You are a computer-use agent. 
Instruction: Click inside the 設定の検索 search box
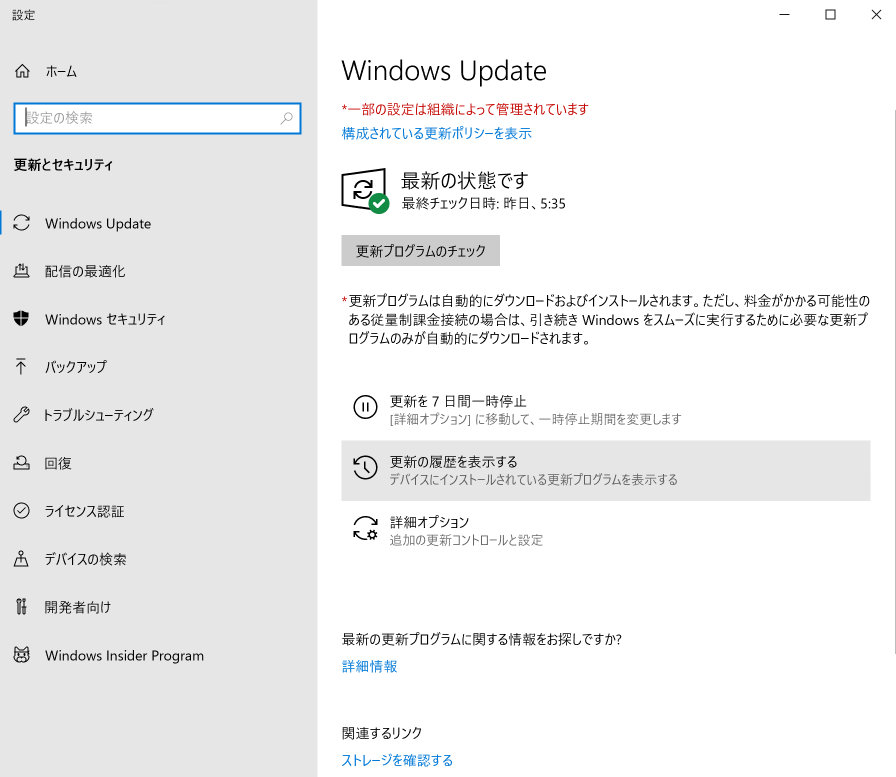coord(157,118)
